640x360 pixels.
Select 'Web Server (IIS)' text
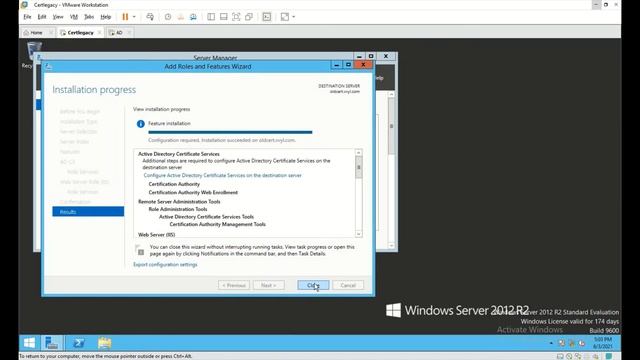(156, 235)
